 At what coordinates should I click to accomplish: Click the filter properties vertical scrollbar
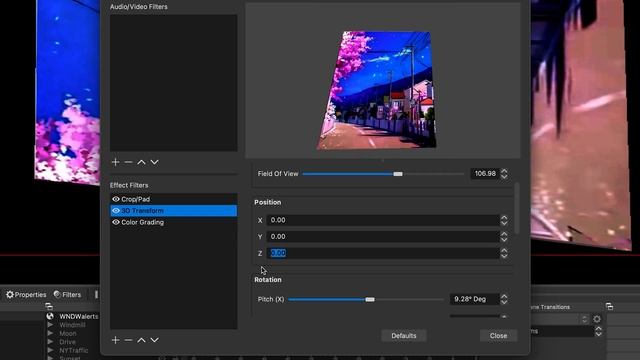517,208
